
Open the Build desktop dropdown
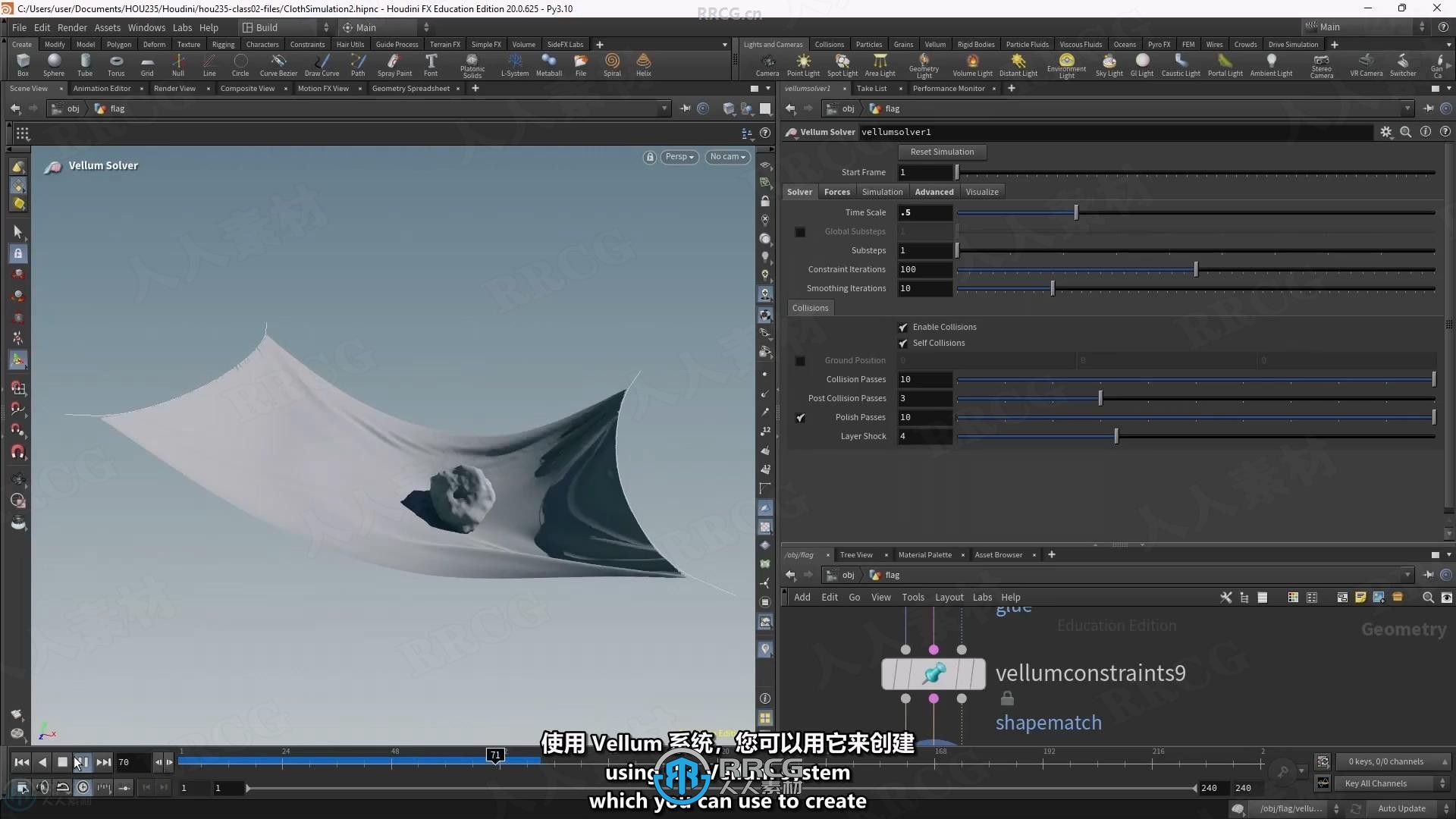coord(286,27)
